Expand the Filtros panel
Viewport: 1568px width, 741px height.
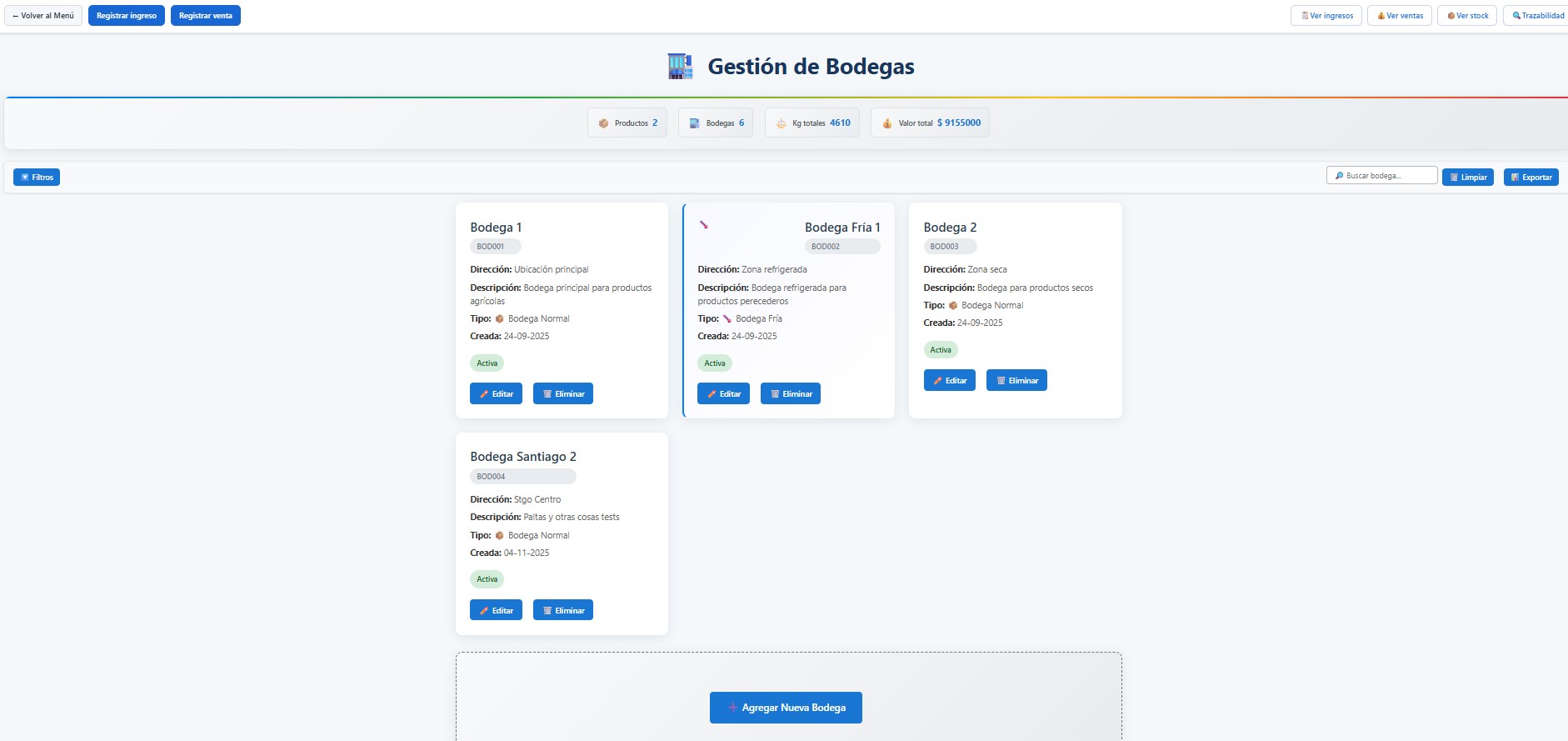point(37,177)
